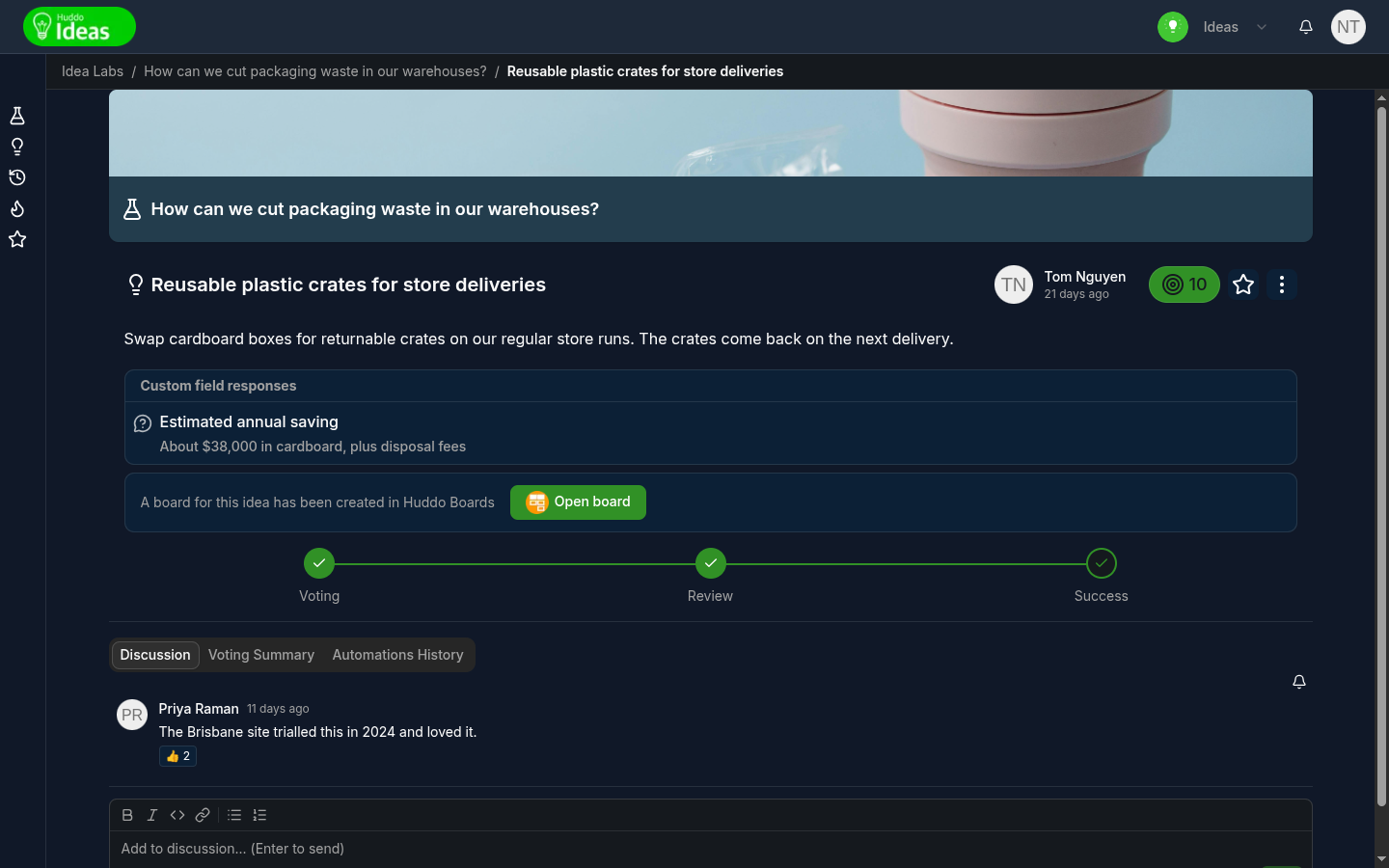Open the recent history icon in sidebar
The image size is (1389, 868).
click(x=17, y=177)
